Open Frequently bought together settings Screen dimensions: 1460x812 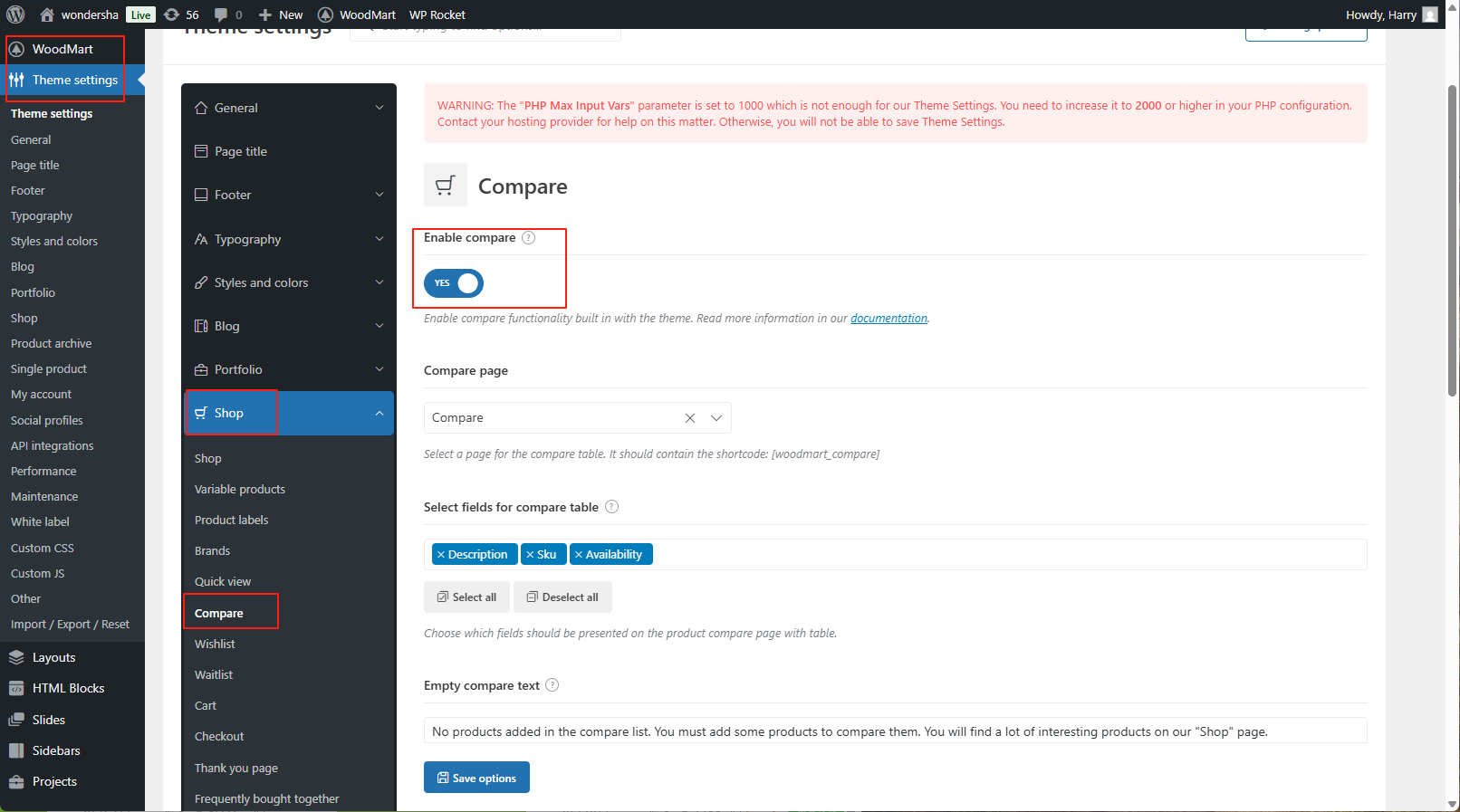pyautogui.click(x=267, y=798)
